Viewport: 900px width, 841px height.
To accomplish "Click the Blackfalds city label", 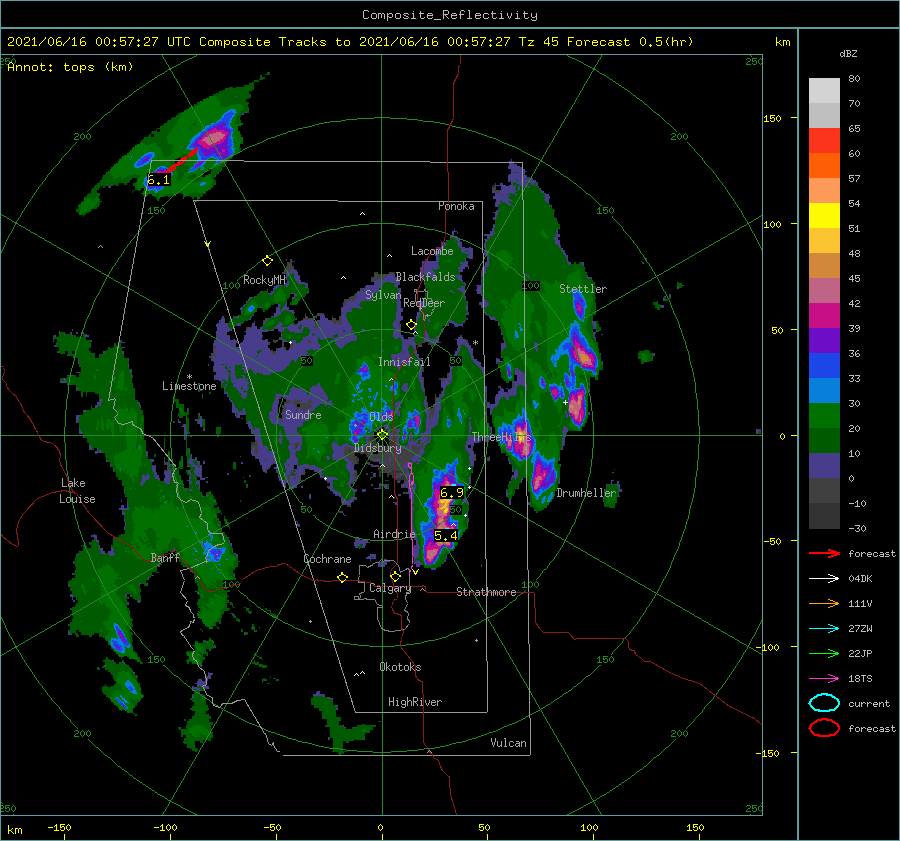I will (425, 277).
